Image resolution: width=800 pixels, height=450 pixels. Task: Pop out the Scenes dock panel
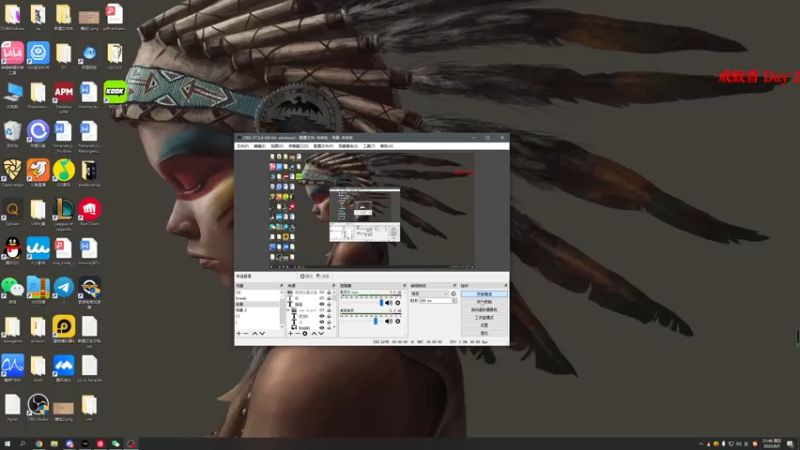point(282,286)
